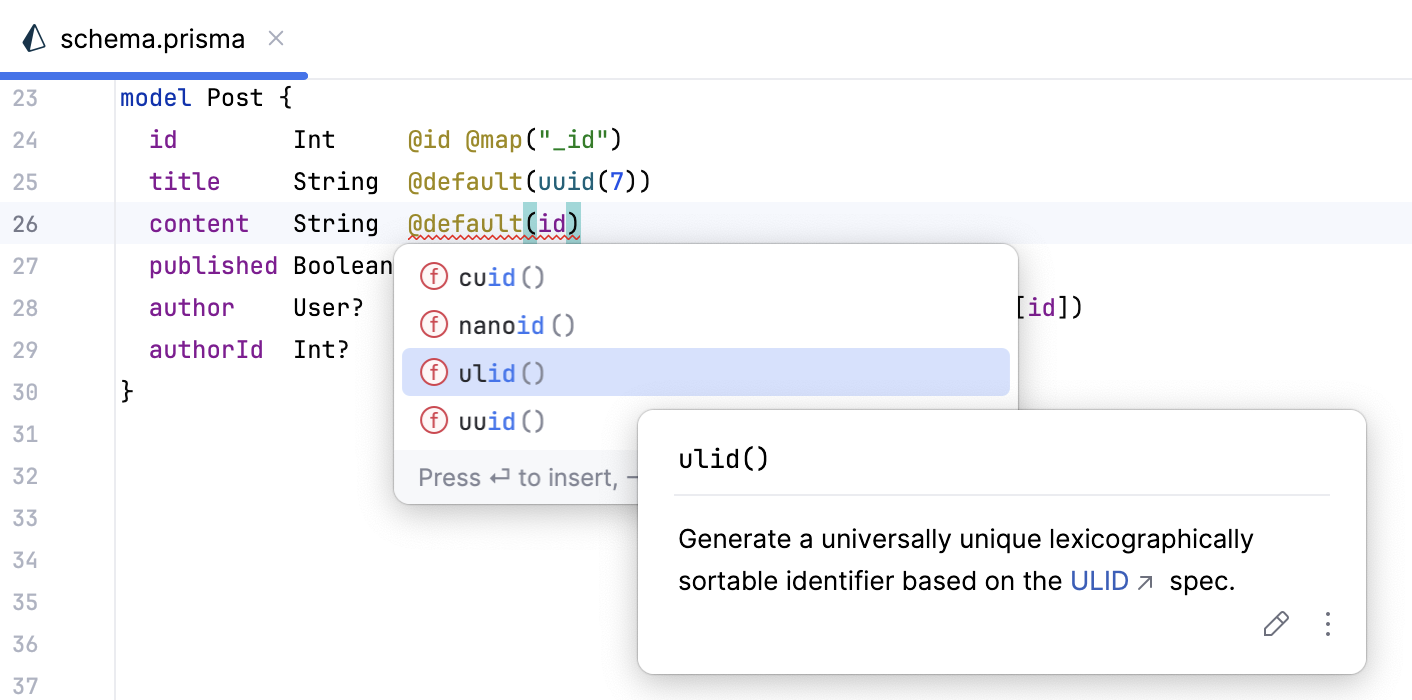Click the Prisma logo icon on the tab
Screen dimensions: 1412x700
(x=33, y=38)
